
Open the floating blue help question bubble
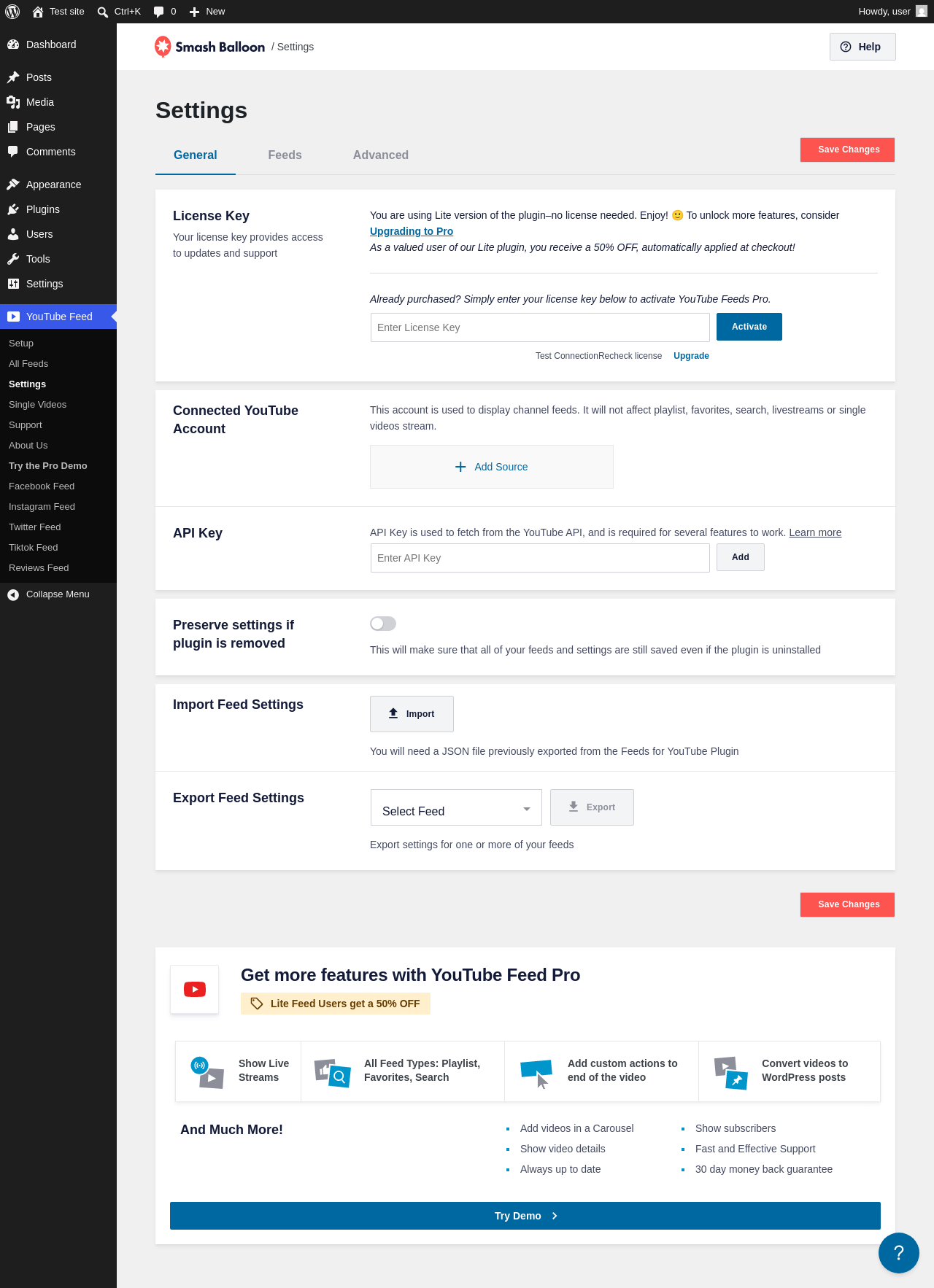coord(899,1253)
